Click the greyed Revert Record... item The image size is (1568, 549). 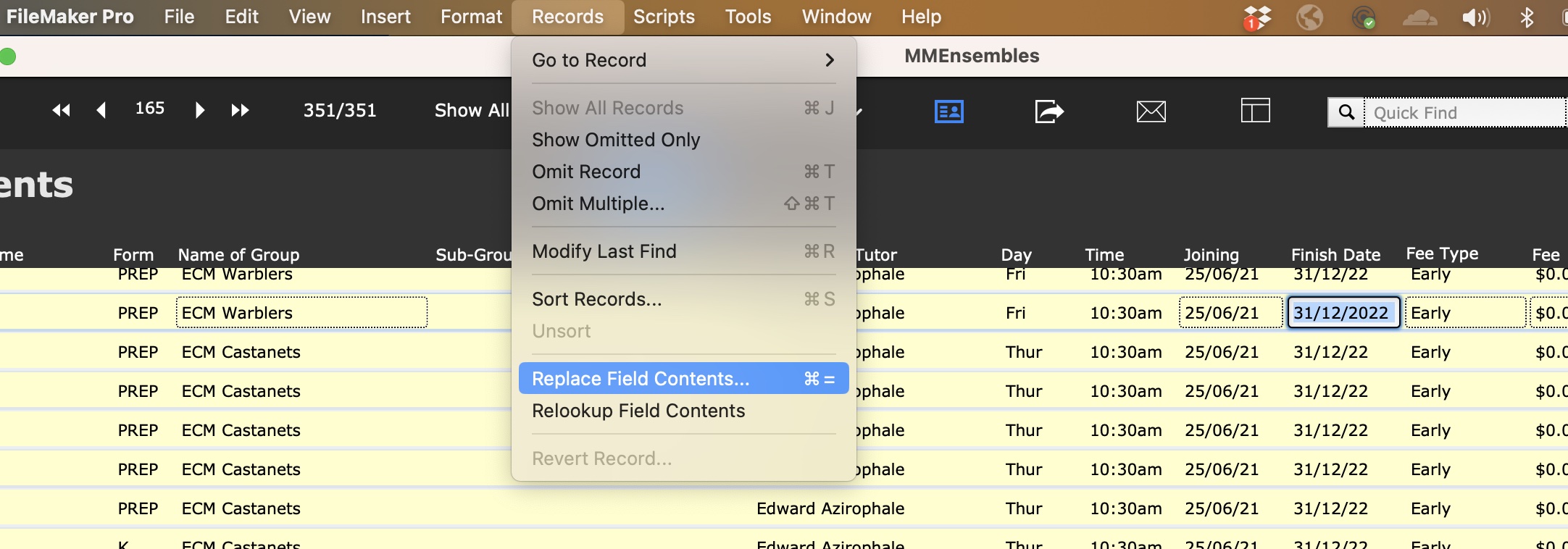coord(684,458)
